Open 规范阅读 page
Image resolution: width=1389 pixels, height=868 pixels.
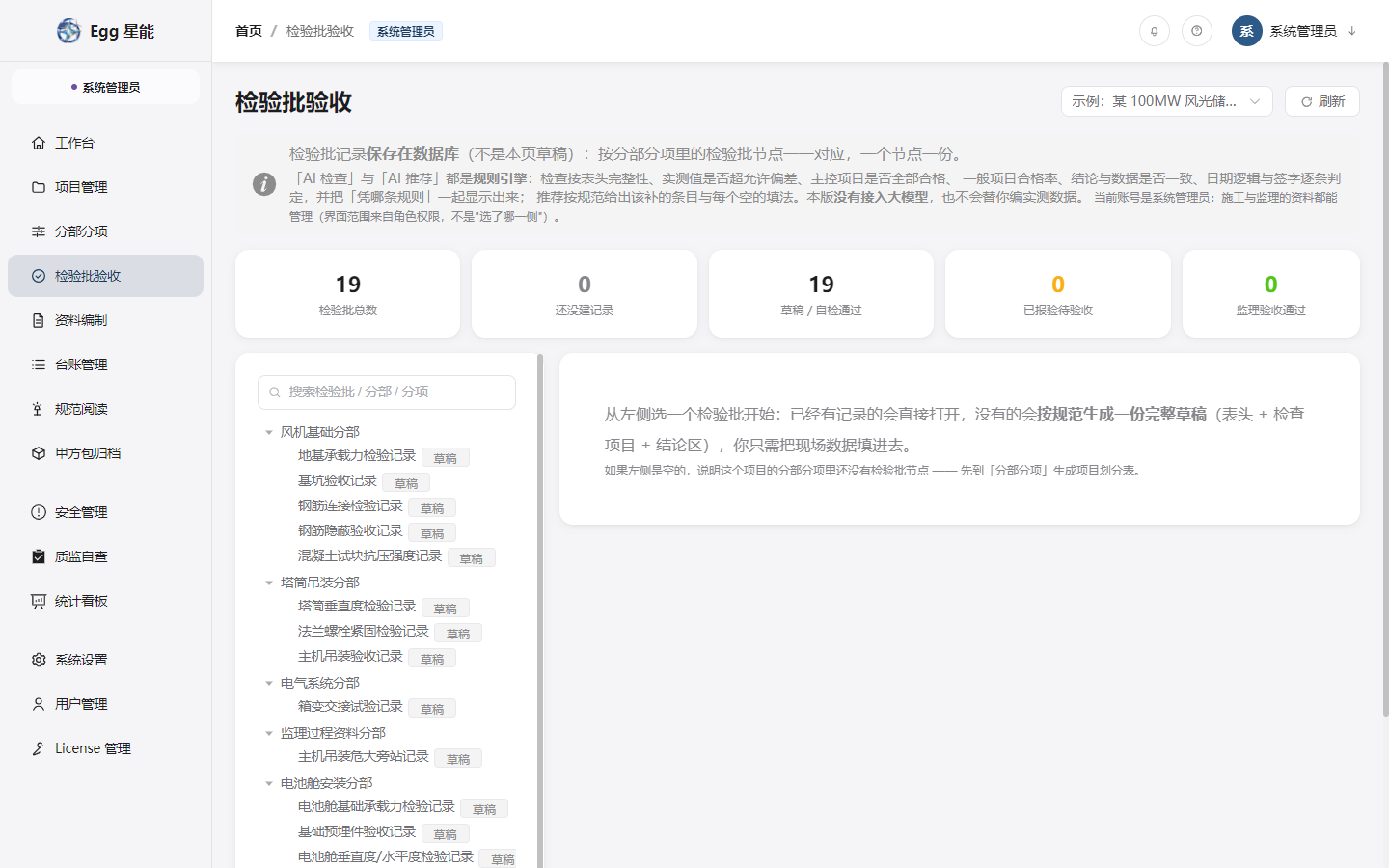tap(105, 409)
